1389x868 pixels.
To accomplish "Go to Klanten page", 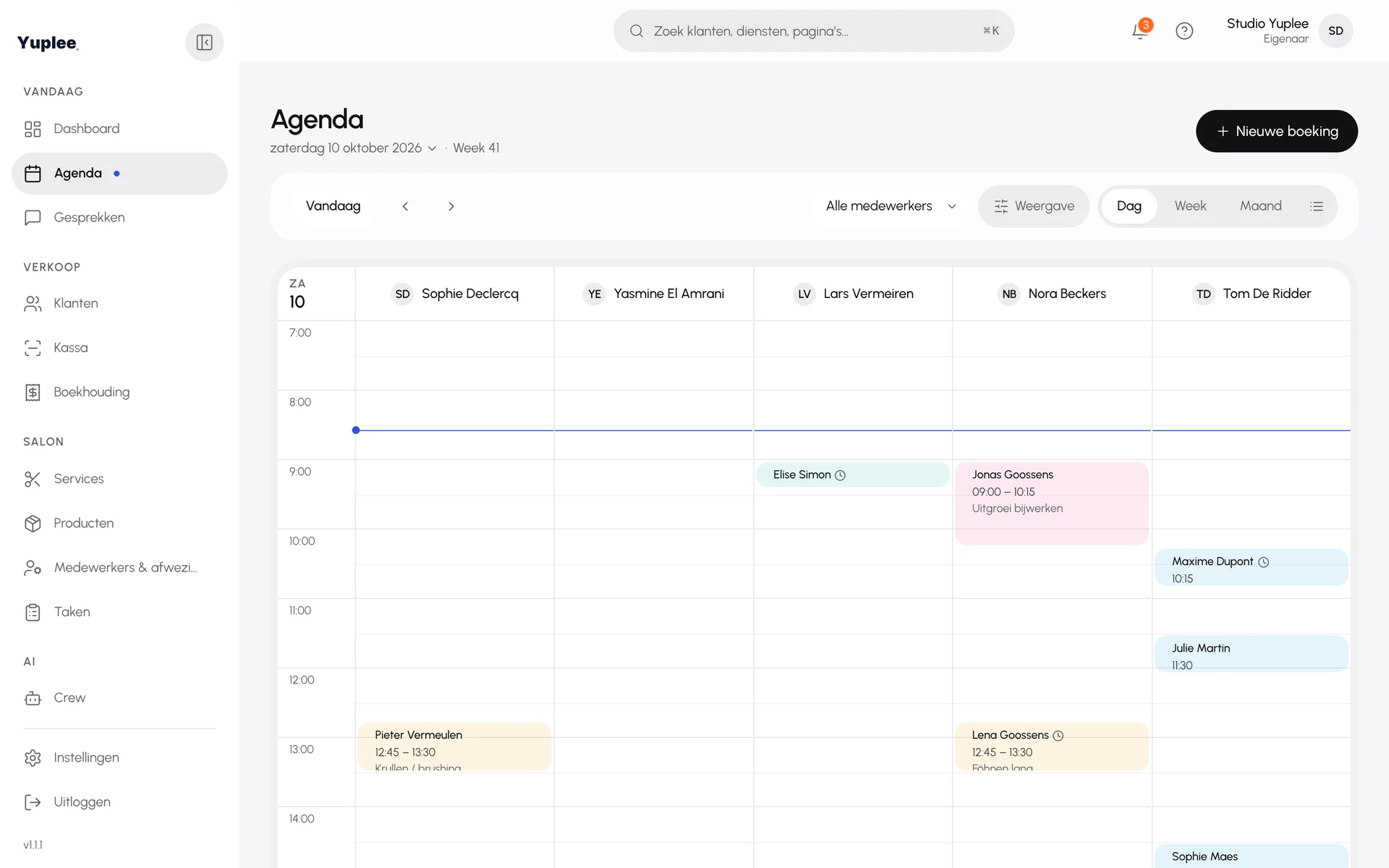I will 119,304.
